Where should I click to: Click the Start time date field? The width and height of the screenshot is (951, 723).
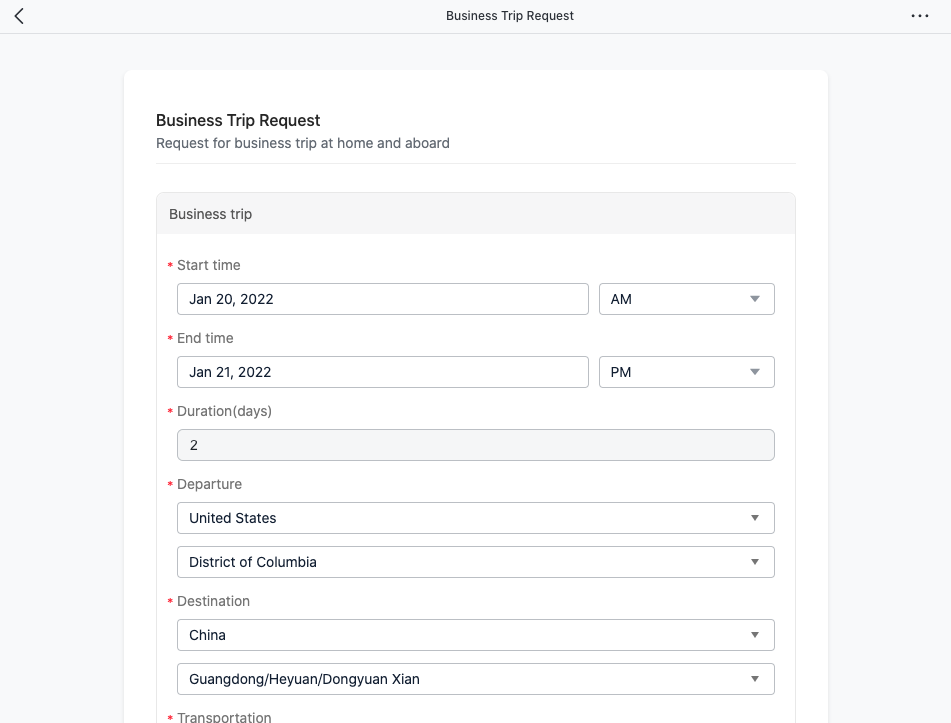click(382, 298)
